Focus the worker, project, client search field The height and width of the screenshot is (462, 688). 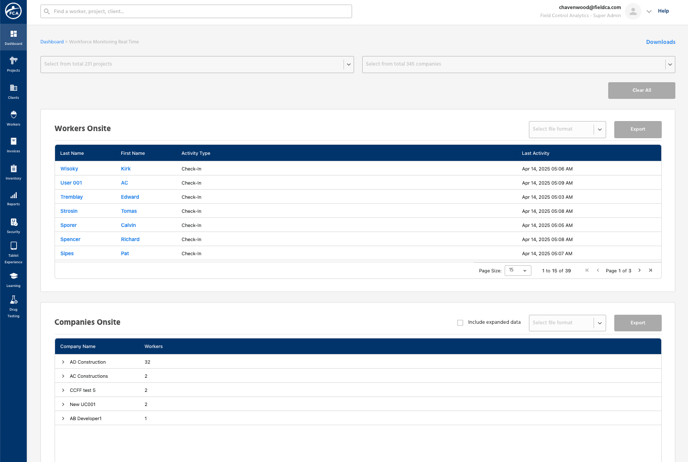[196, 11]
